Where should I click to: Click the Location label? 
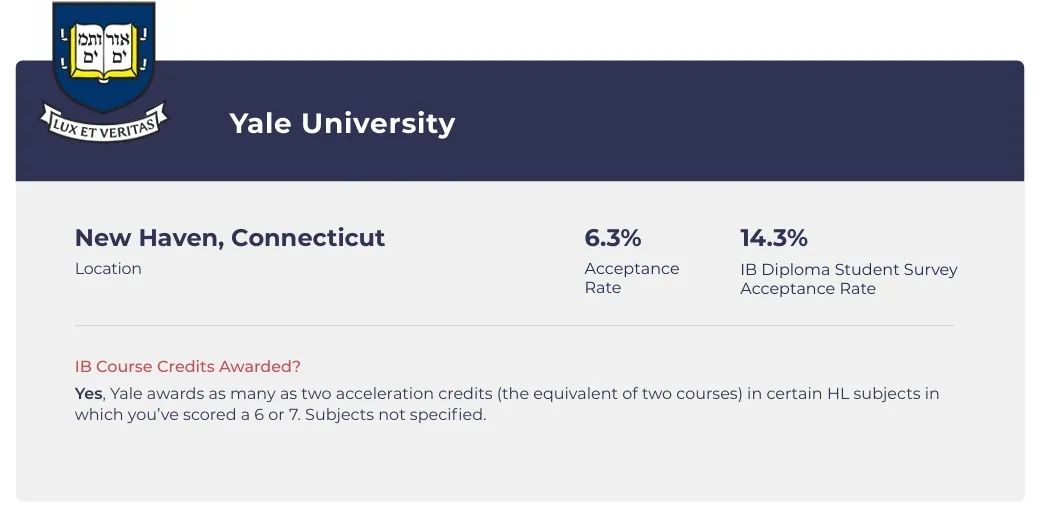coord(108,269)
